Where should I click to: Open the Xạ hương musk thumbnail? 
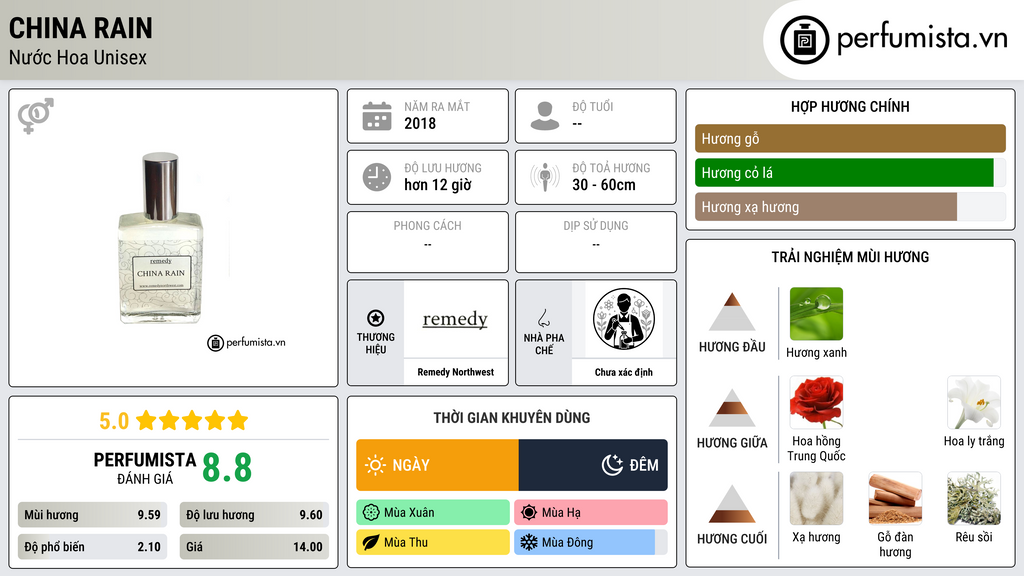click(x=816, y=499)
